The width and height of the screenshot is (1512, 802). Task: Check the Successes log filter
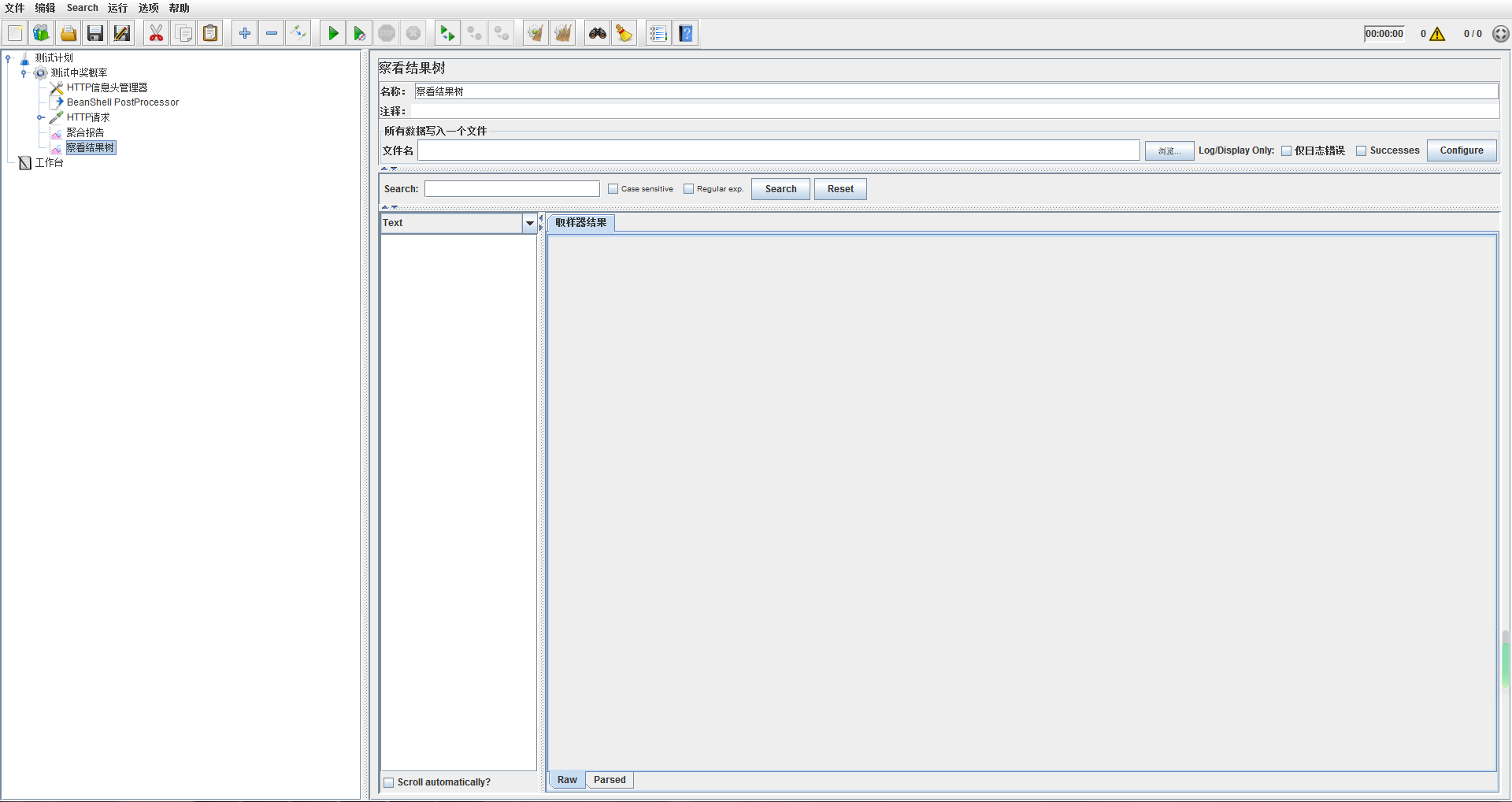coord(1361,151)
